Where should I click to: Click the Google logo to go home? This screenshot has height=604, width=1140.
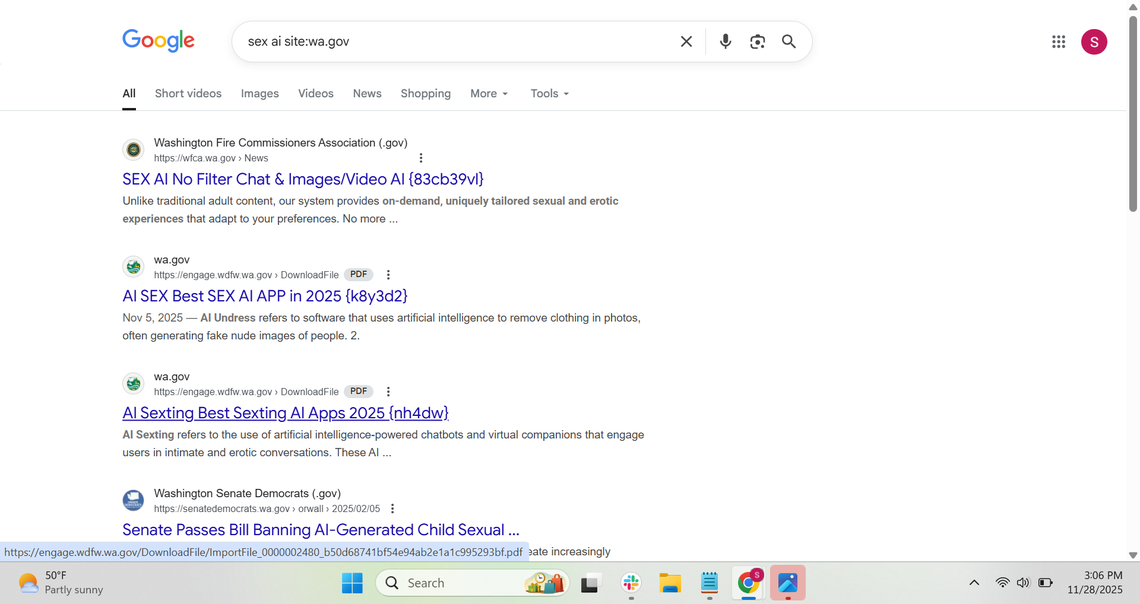click(158, 40)
